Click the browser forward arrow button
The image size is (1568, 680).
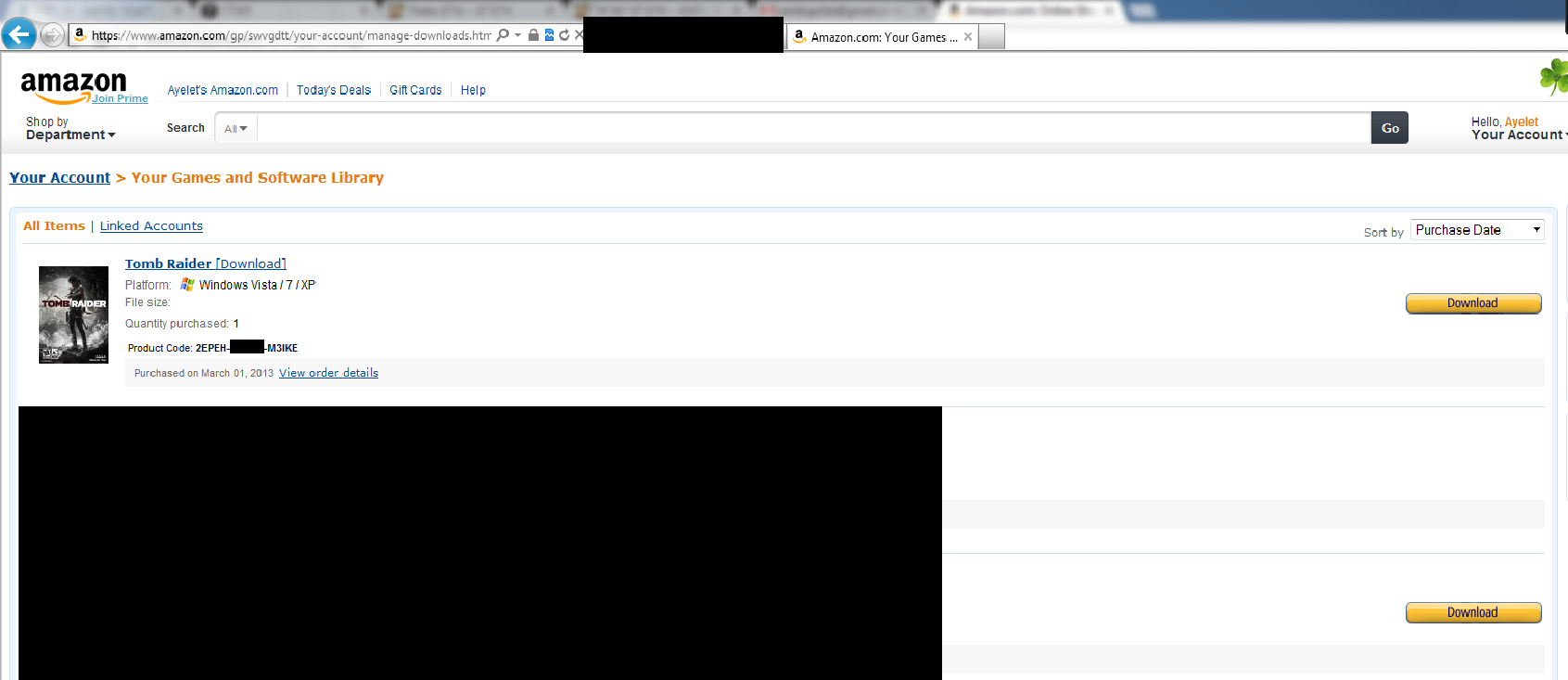click(53, 35)
